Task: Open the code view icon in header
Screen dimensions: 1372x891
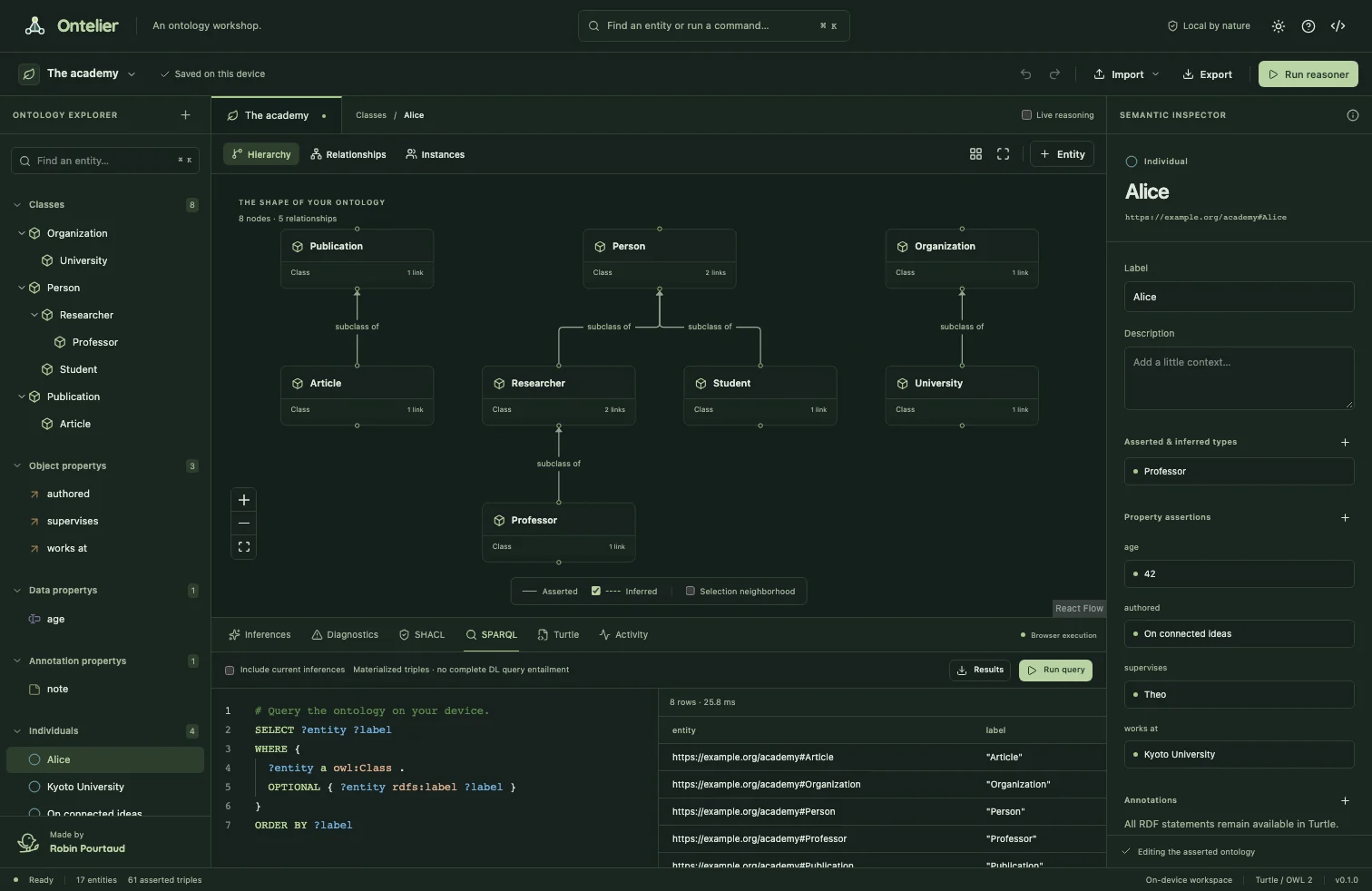Action: click(x=1338, y=26)
